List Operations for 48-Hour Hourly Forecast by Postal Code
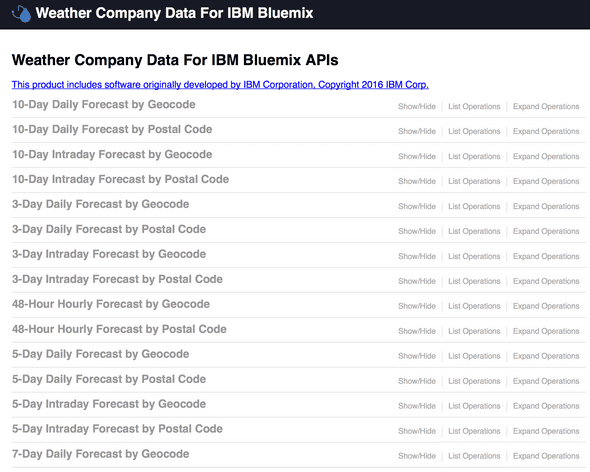 tap(474, 331)
